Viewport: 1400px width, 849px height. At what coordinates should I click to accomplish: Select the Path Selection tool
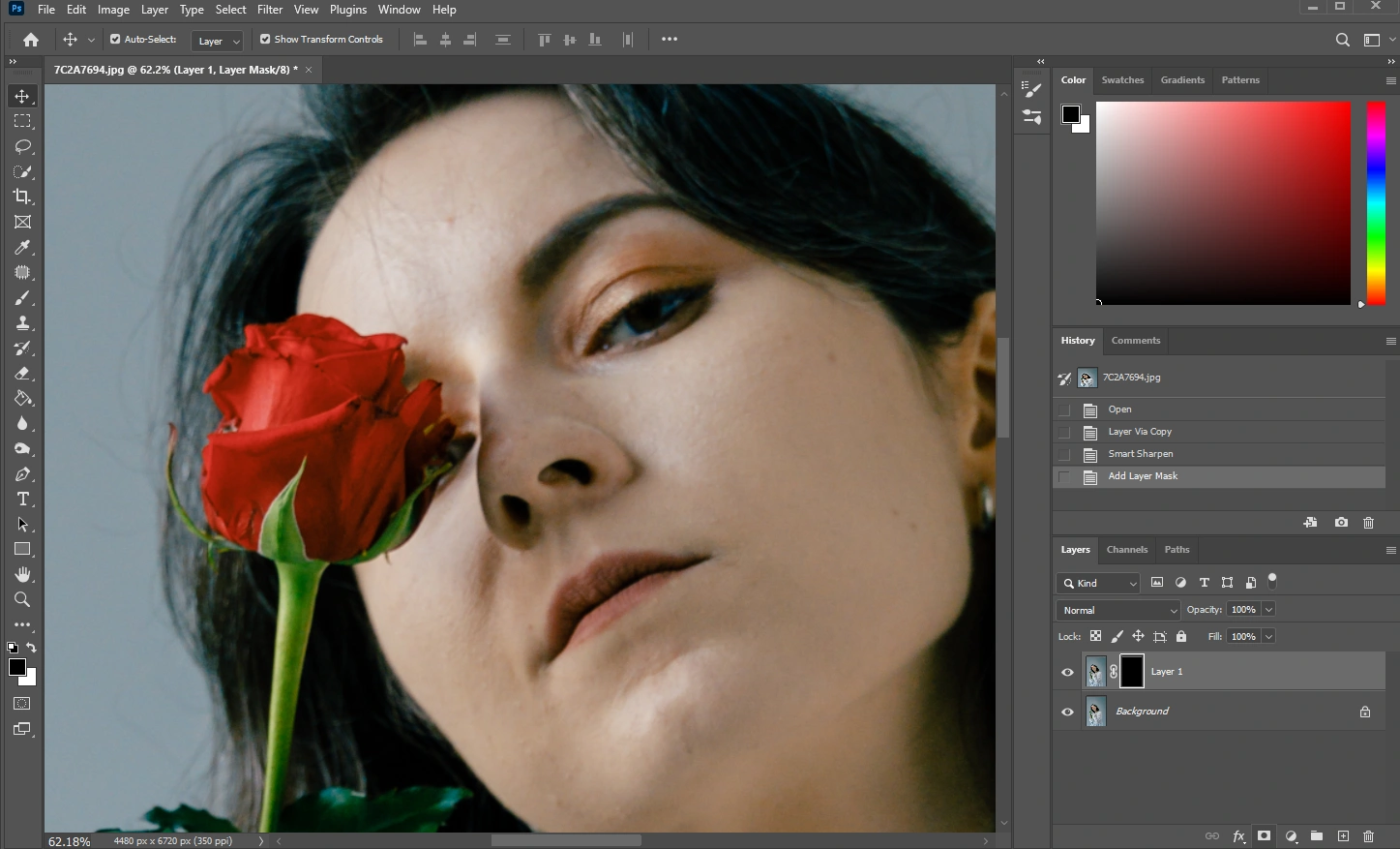click(22, 525)
